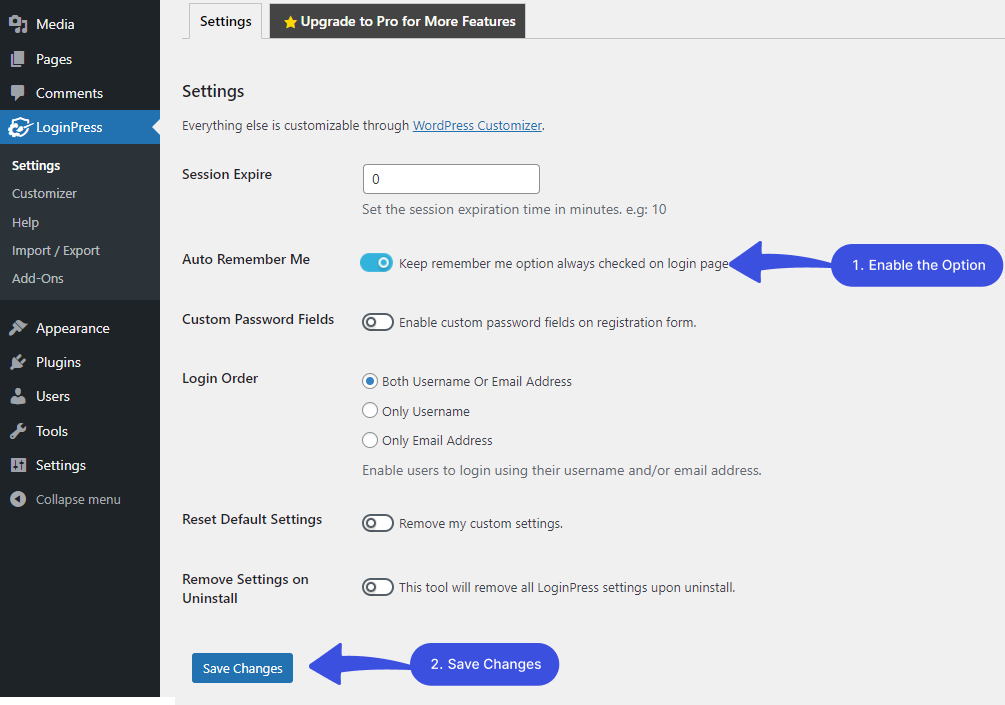Follow the WordPress Customizer link
Viewport: 1005px width, 705px height.
point(478,126)
